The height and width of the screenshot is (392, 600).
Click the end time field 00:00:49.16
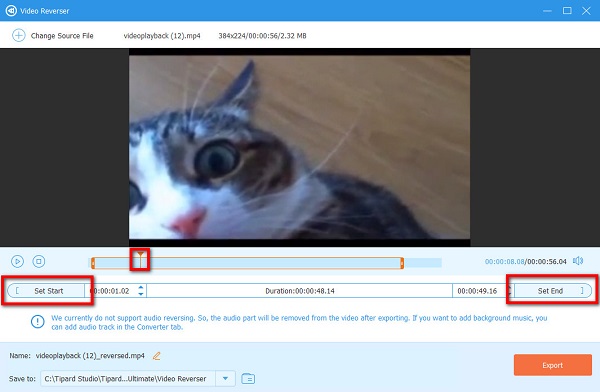click(477, 291)
